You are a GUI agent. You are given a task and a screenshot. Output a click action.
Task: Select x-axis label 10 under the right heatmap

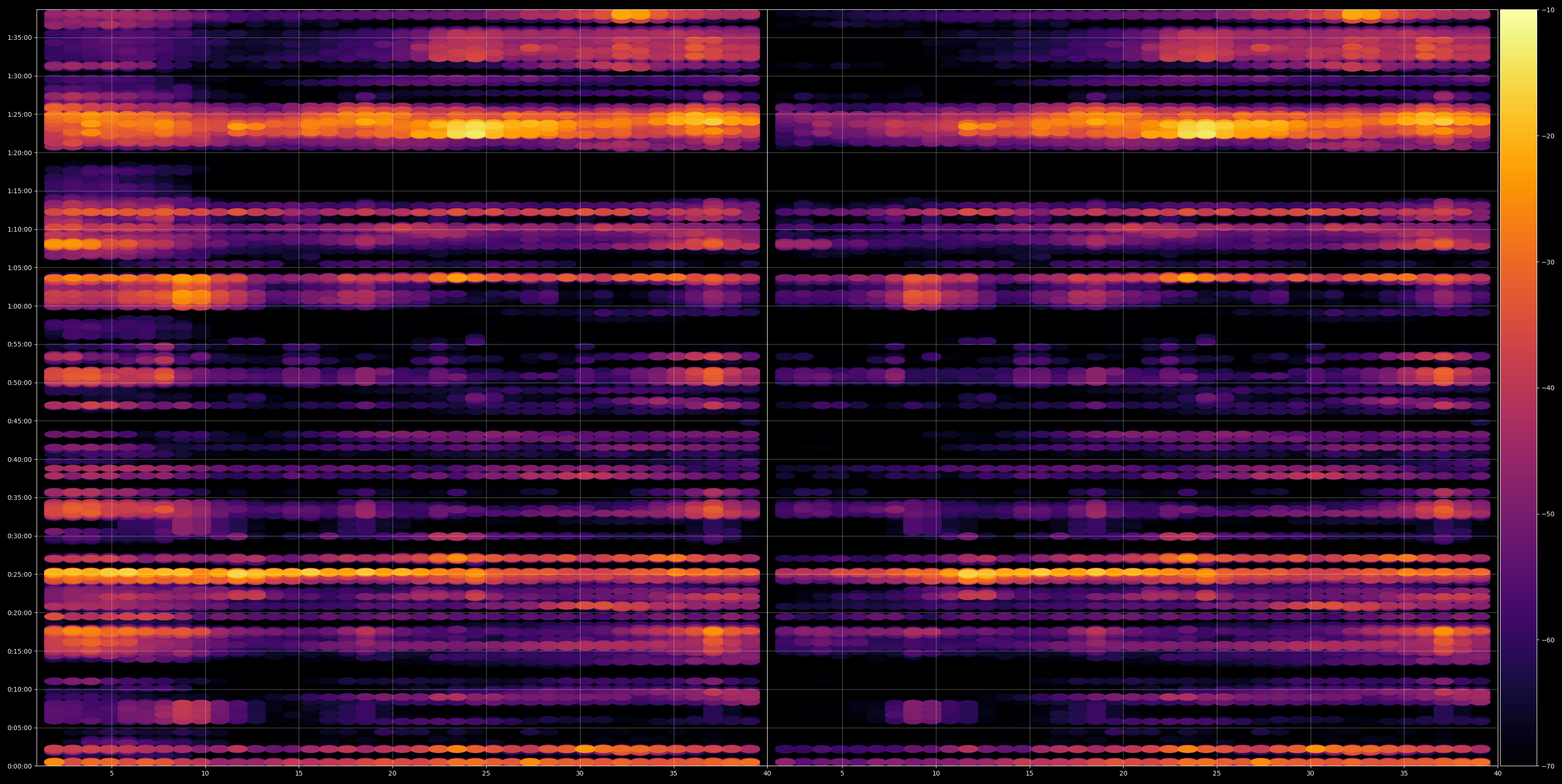936,774
